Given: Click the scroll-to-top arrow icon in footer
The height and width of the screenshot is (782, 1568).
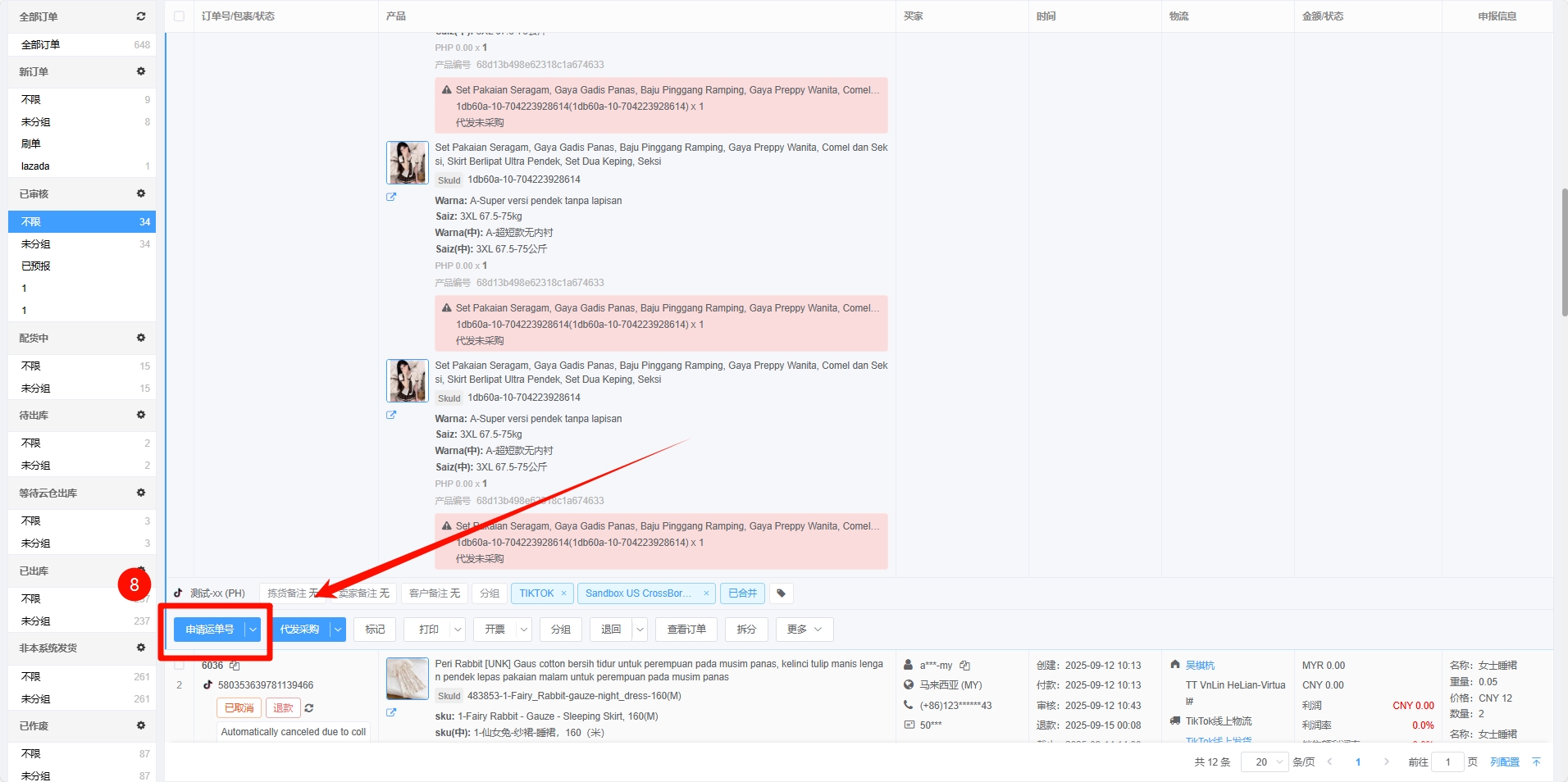Looking at the screenshot, I should click(x=1536, y=762).
